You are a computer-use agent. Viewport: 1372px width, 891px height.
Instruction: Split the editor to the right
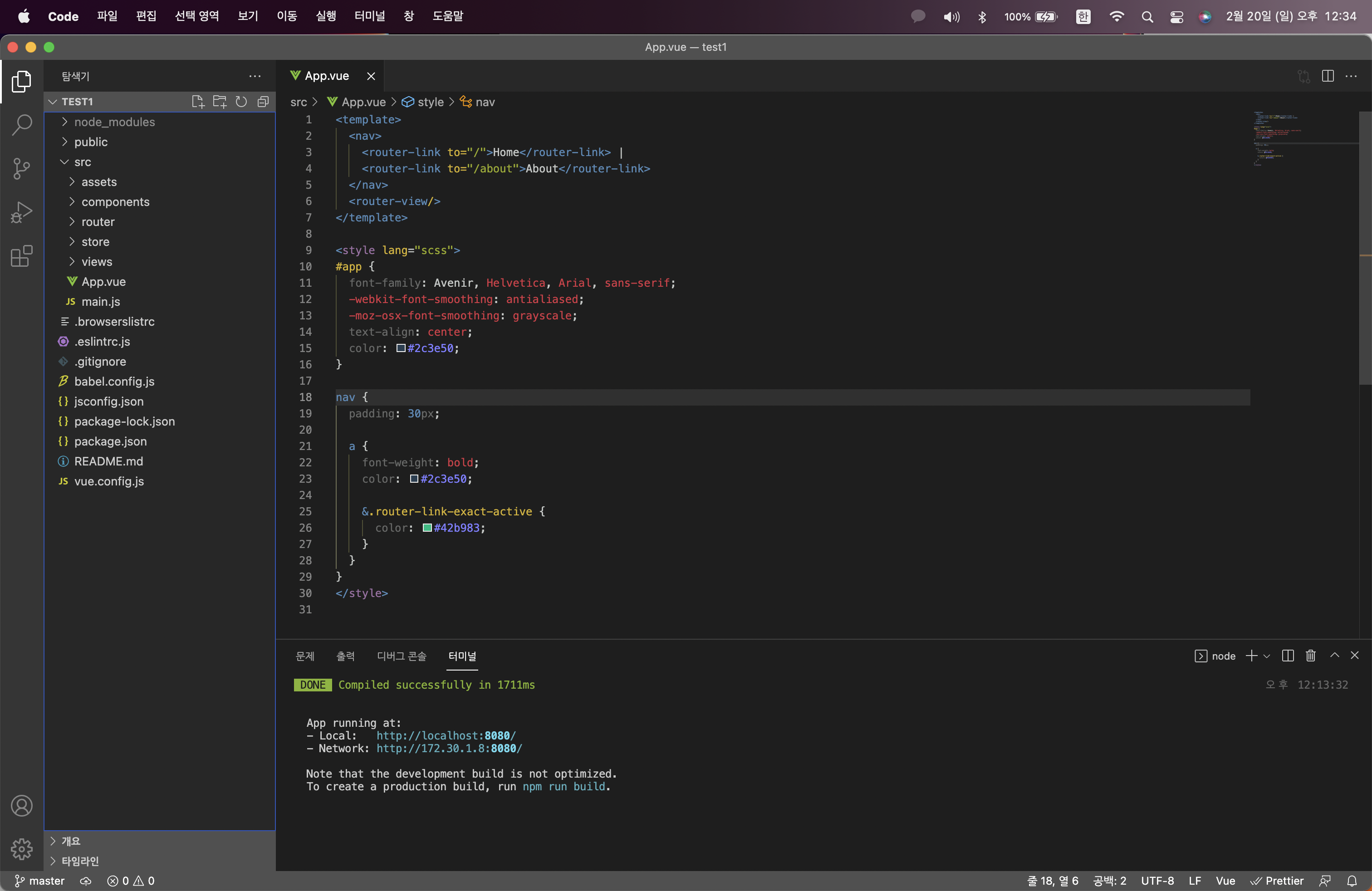[1328, 76]
